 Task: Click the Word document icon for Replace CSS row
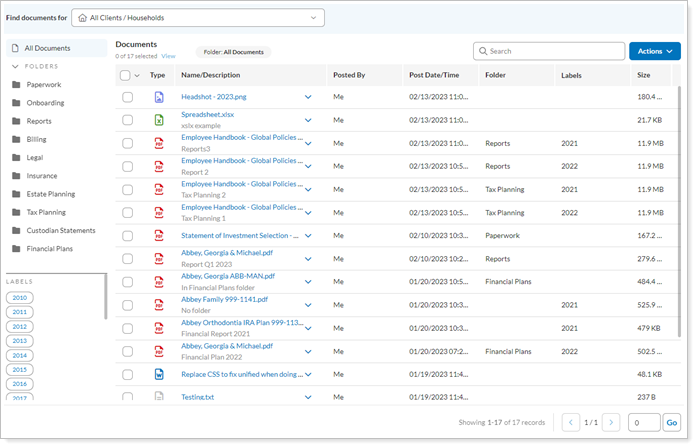(x=158, y=374)
